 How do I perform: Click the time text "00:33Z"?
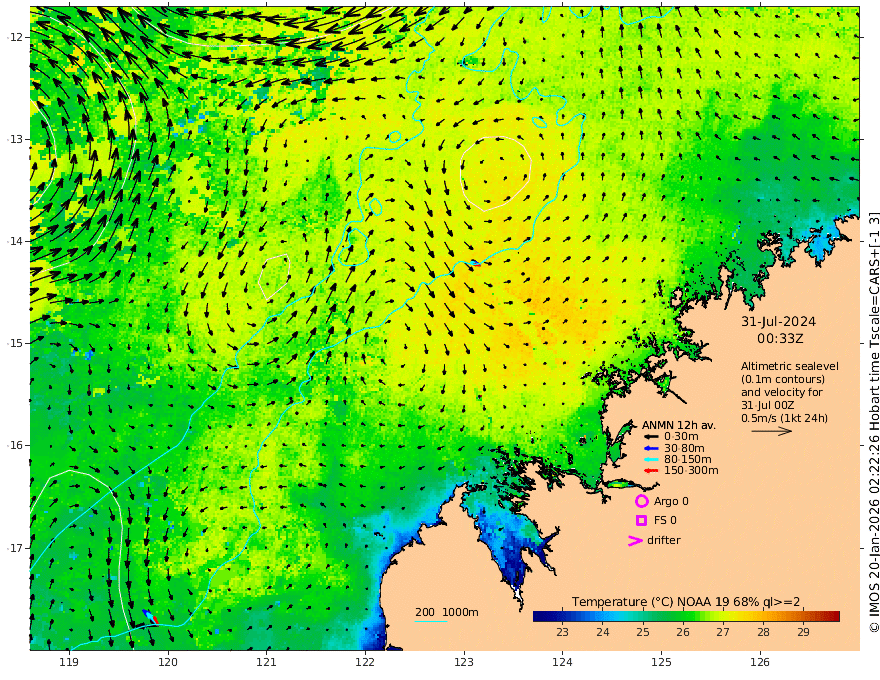pos(780,339)
